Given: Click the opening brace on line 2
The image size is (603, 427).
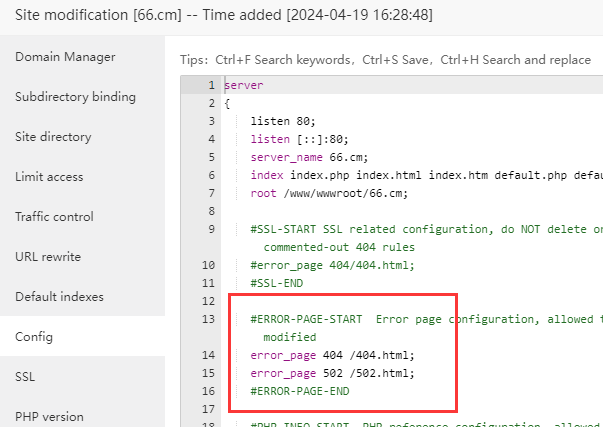Looking at the screenshot, I should click(x=227, y=103).
